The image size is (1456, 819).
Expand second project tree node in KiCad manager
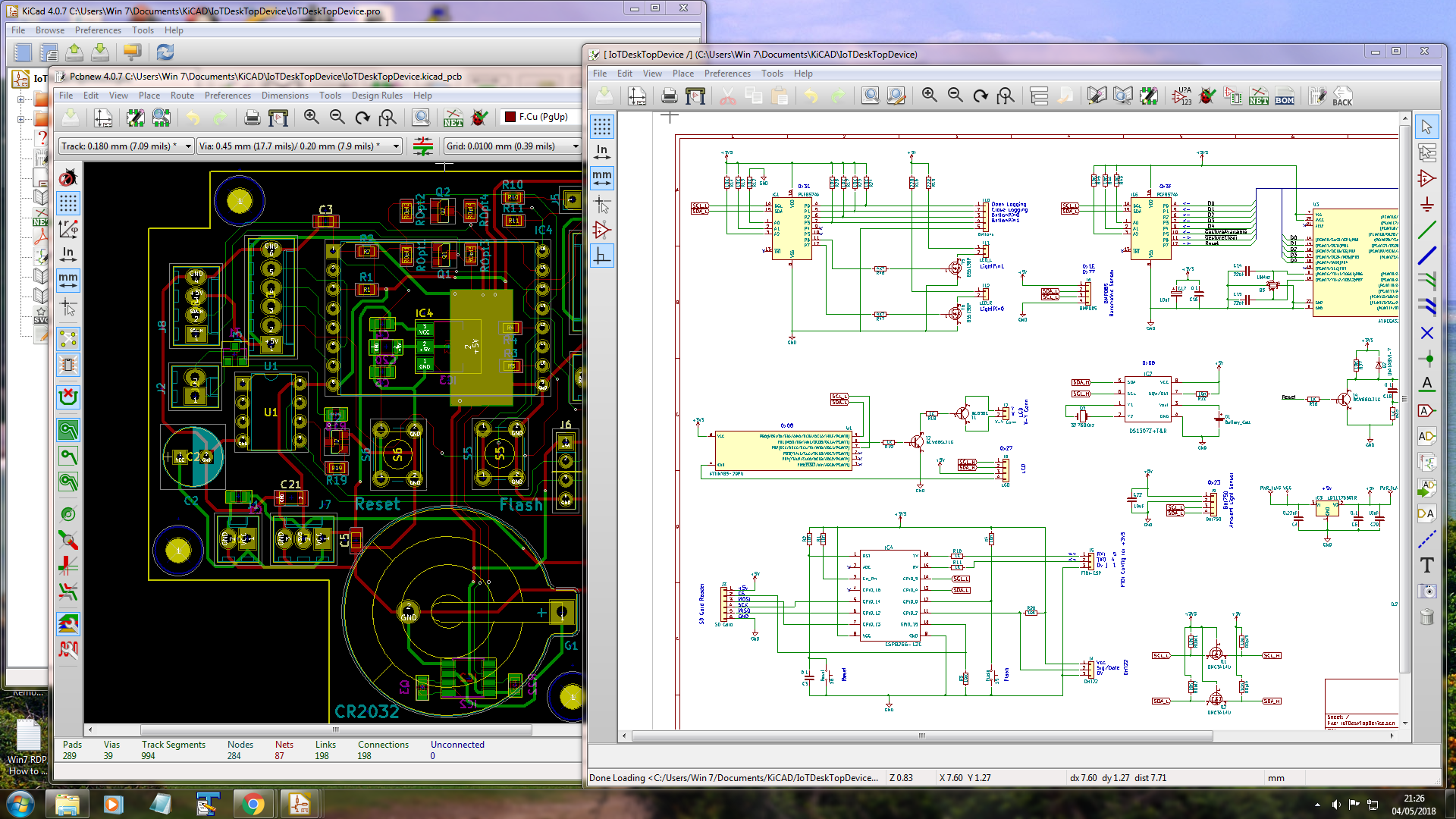(x=21, y=119)
